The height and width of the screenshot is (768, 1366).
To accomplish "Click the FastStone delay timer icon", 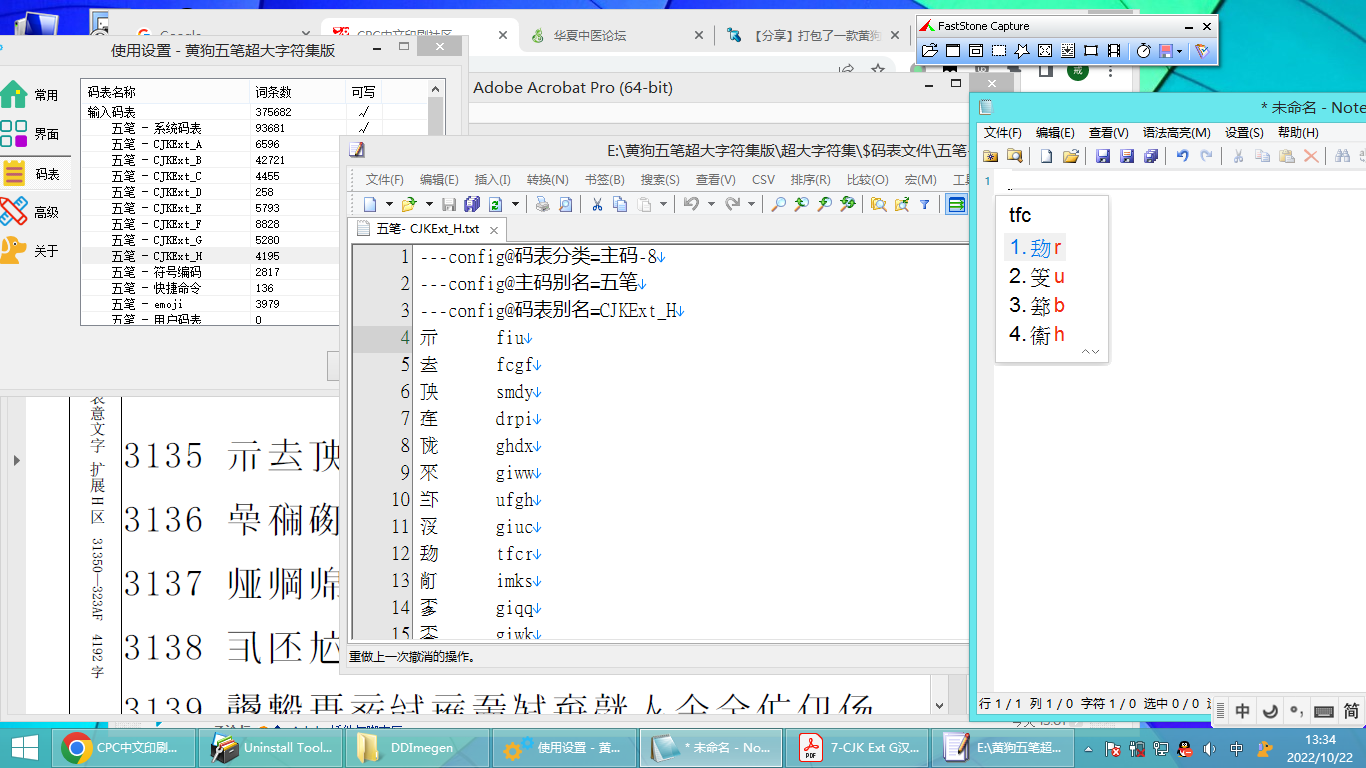I will [x=1143, y=51].
